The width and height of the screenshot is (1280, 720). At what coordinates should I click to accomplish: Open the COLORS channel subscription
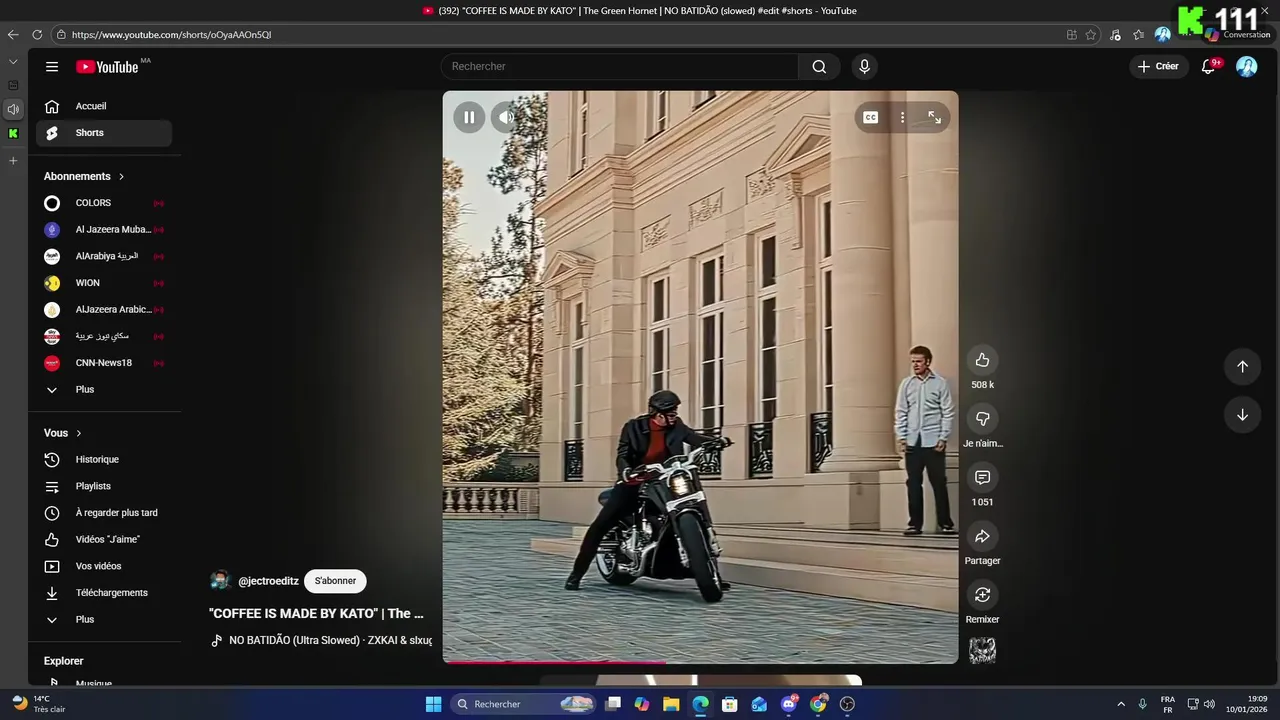coord(104,203)
